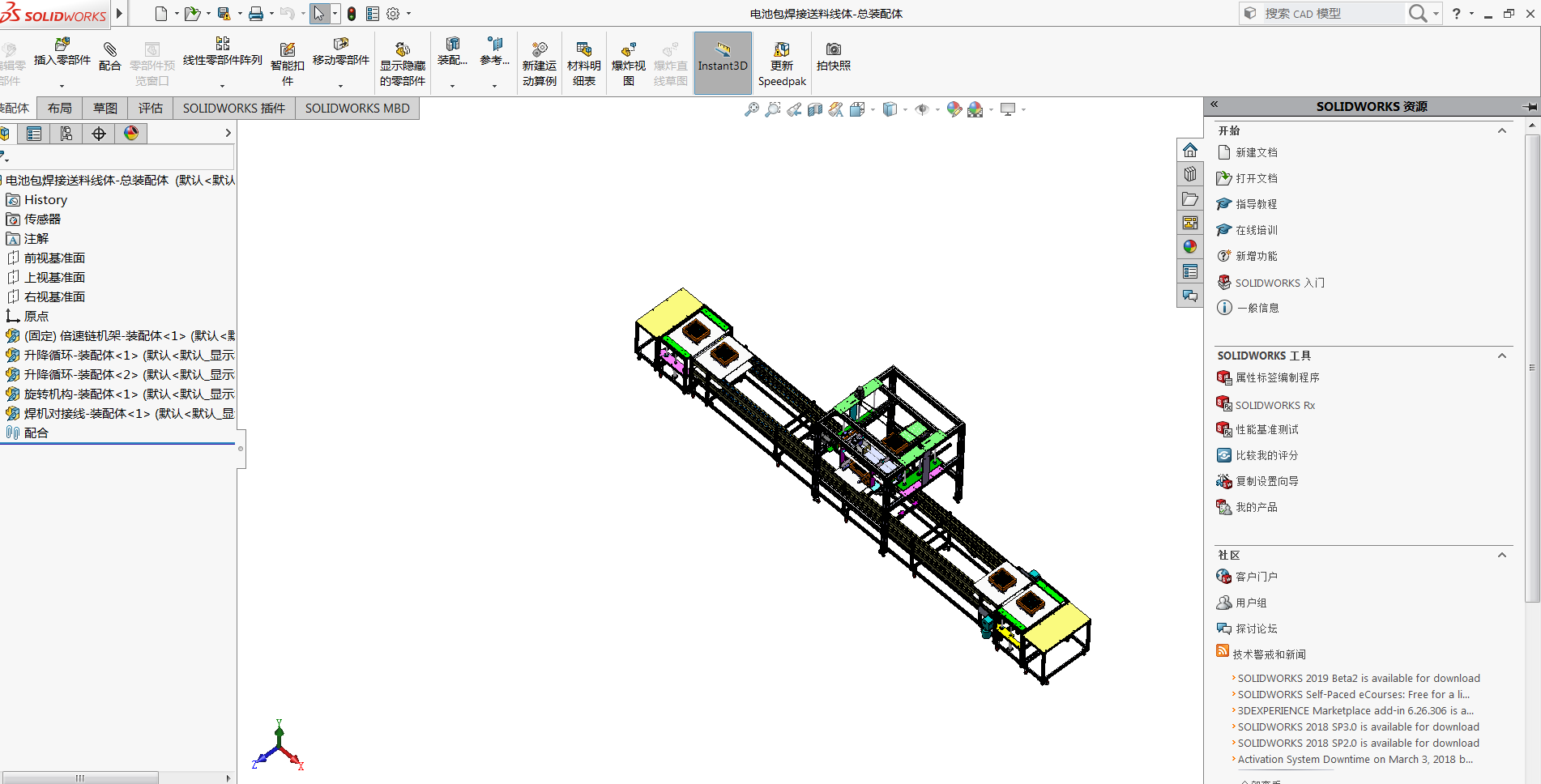The width and height of the screenshot is (1541, 784).
Task: Expand the SOLIDWORKS menu flyout arrow
Action: (x=119, y=14)
